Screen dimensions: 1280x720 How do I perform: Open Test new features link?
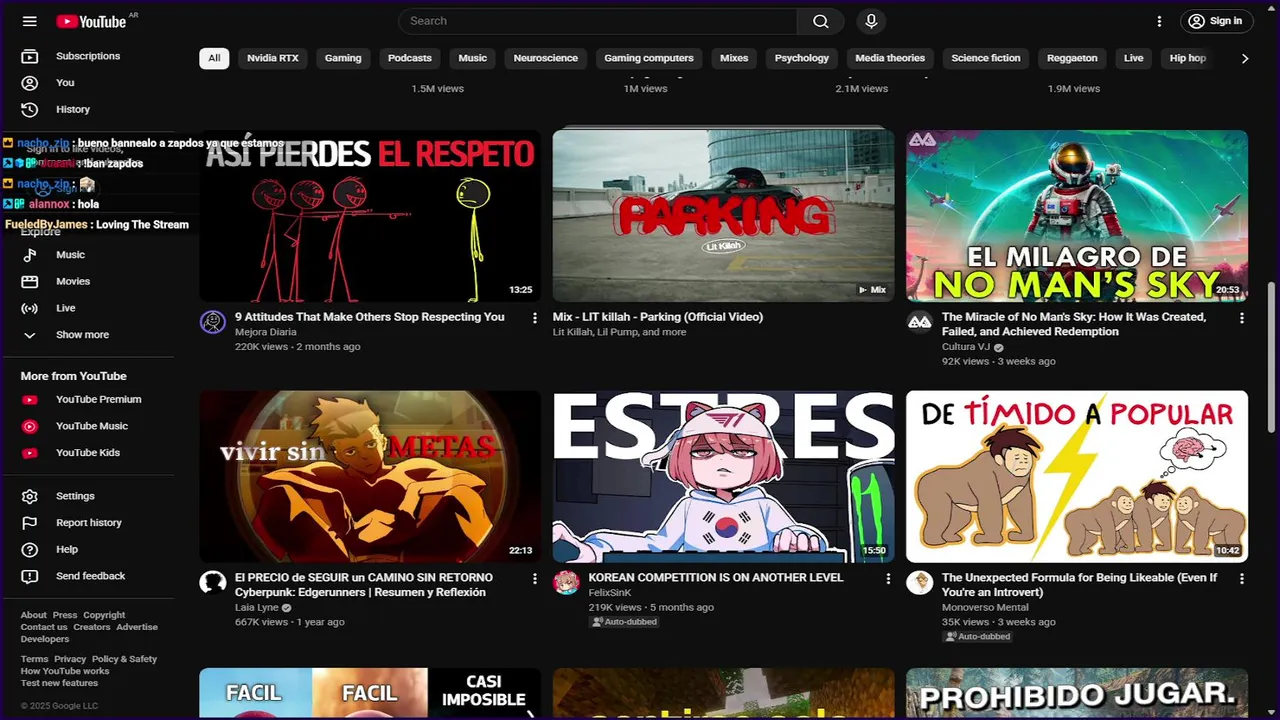point(60,683)
